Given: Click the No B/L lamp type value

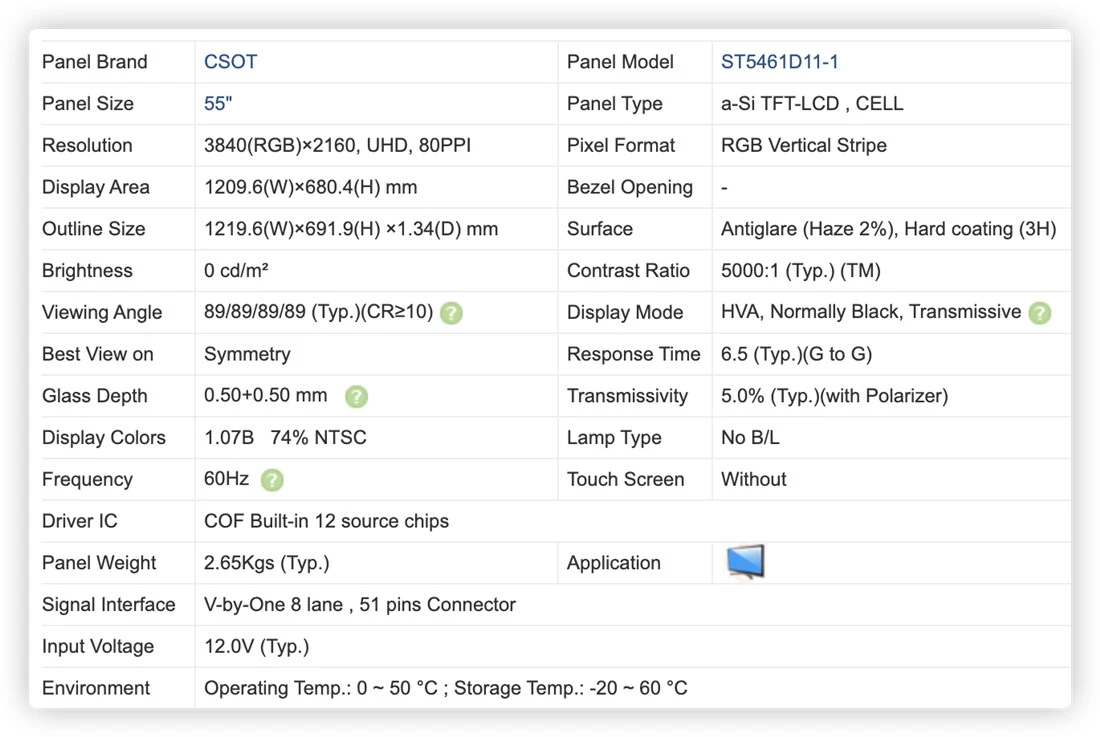Looking at the screenshot, I should tap(750, 438).
